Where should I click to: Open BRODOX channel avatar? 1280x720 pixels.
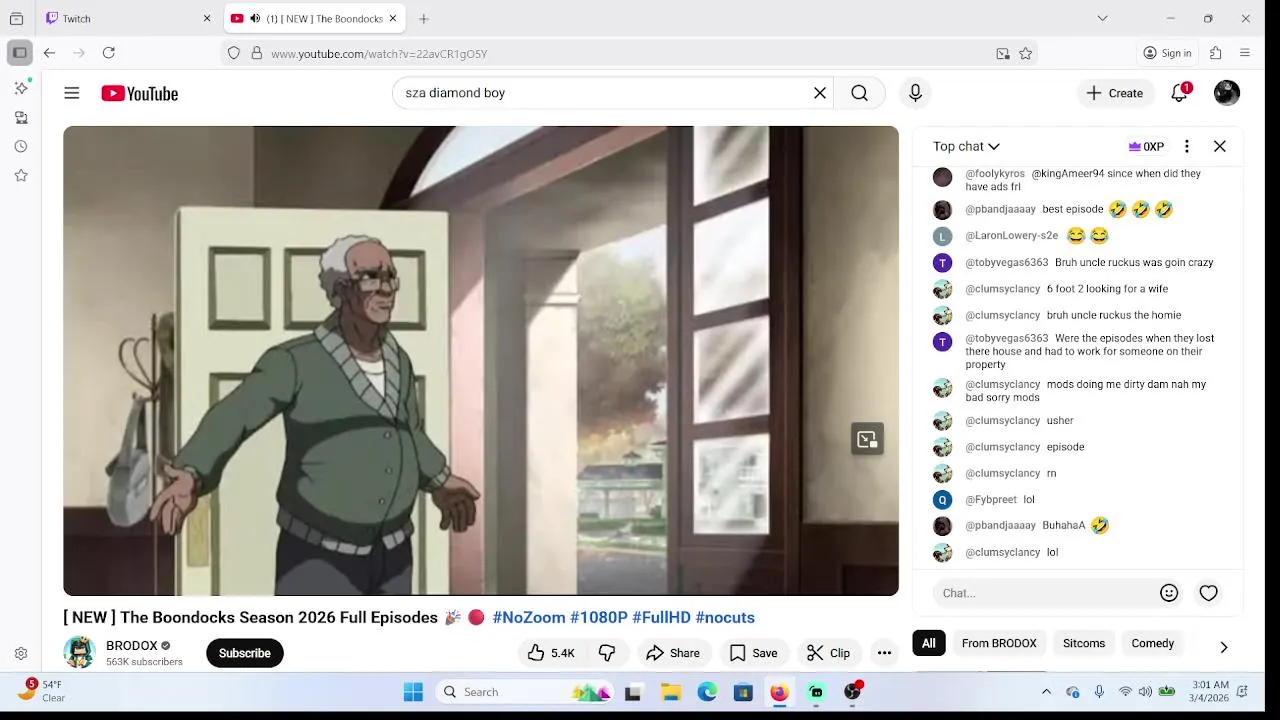(79, 652)
